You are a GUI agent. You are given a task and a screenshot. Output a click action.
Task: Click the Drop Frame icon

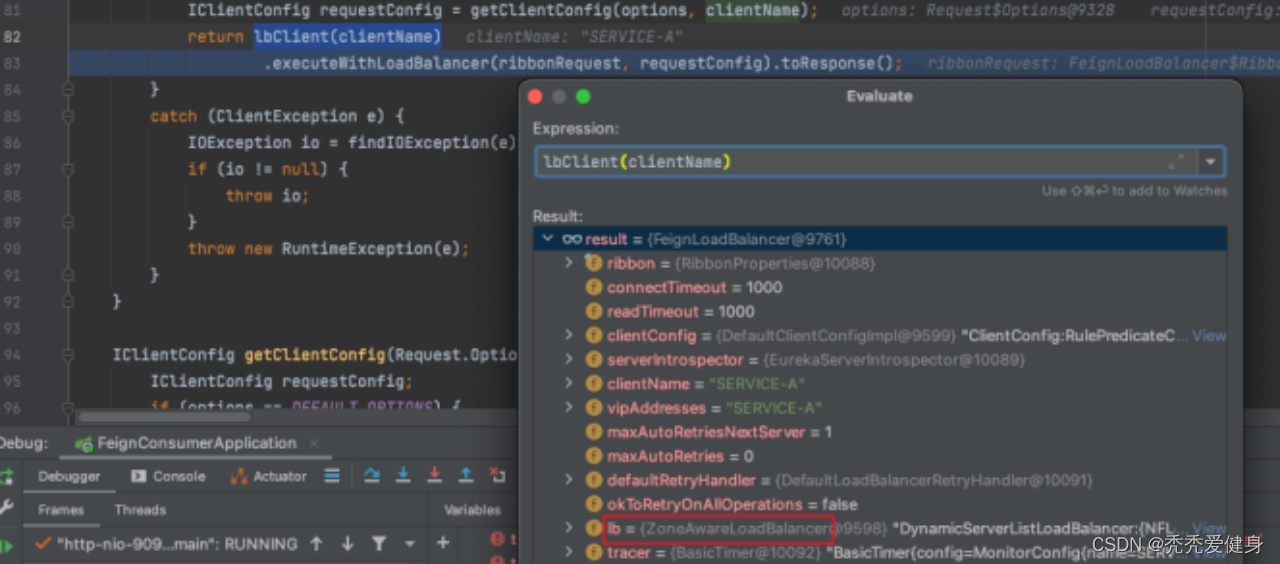tap(496, 476)
